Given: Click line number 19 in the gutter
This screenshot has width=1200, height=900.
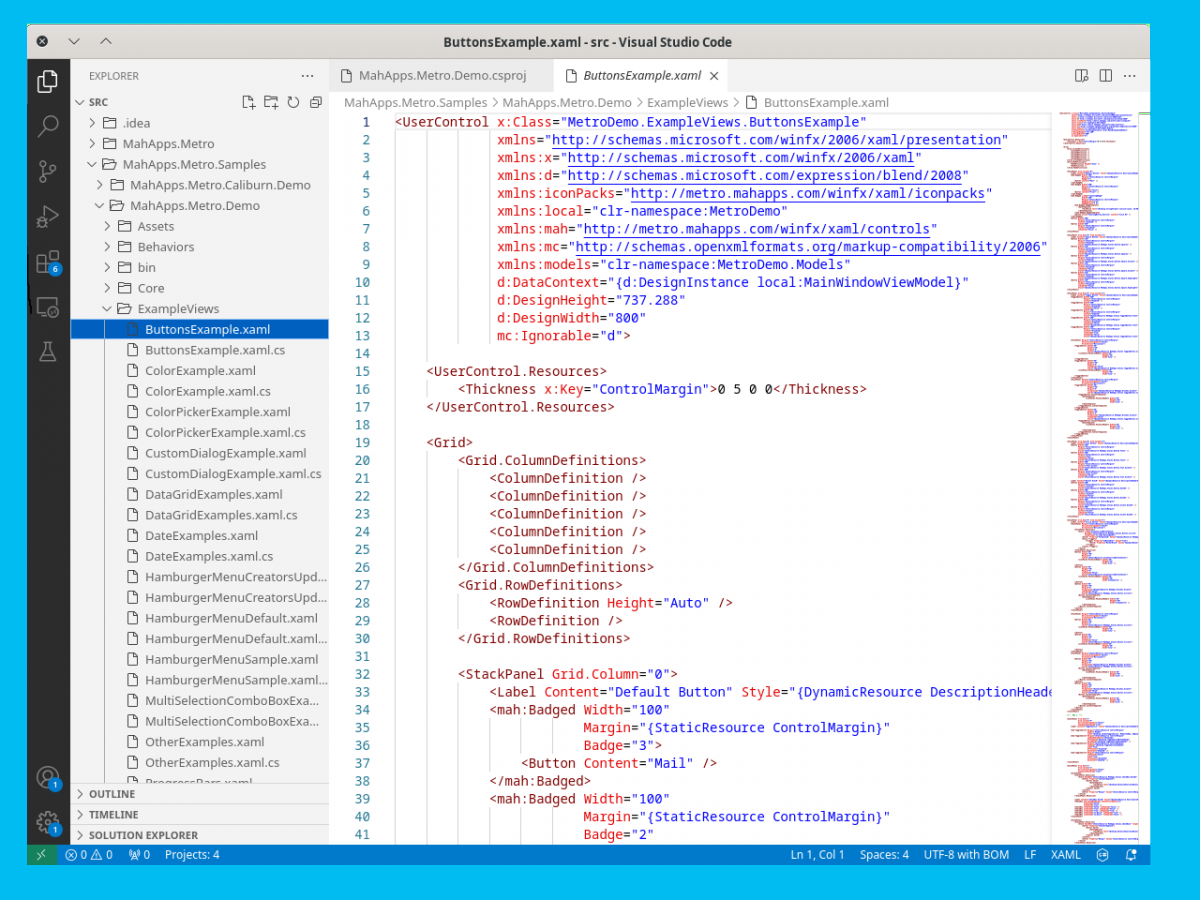Looking at the screenshot, I should 361,442.
